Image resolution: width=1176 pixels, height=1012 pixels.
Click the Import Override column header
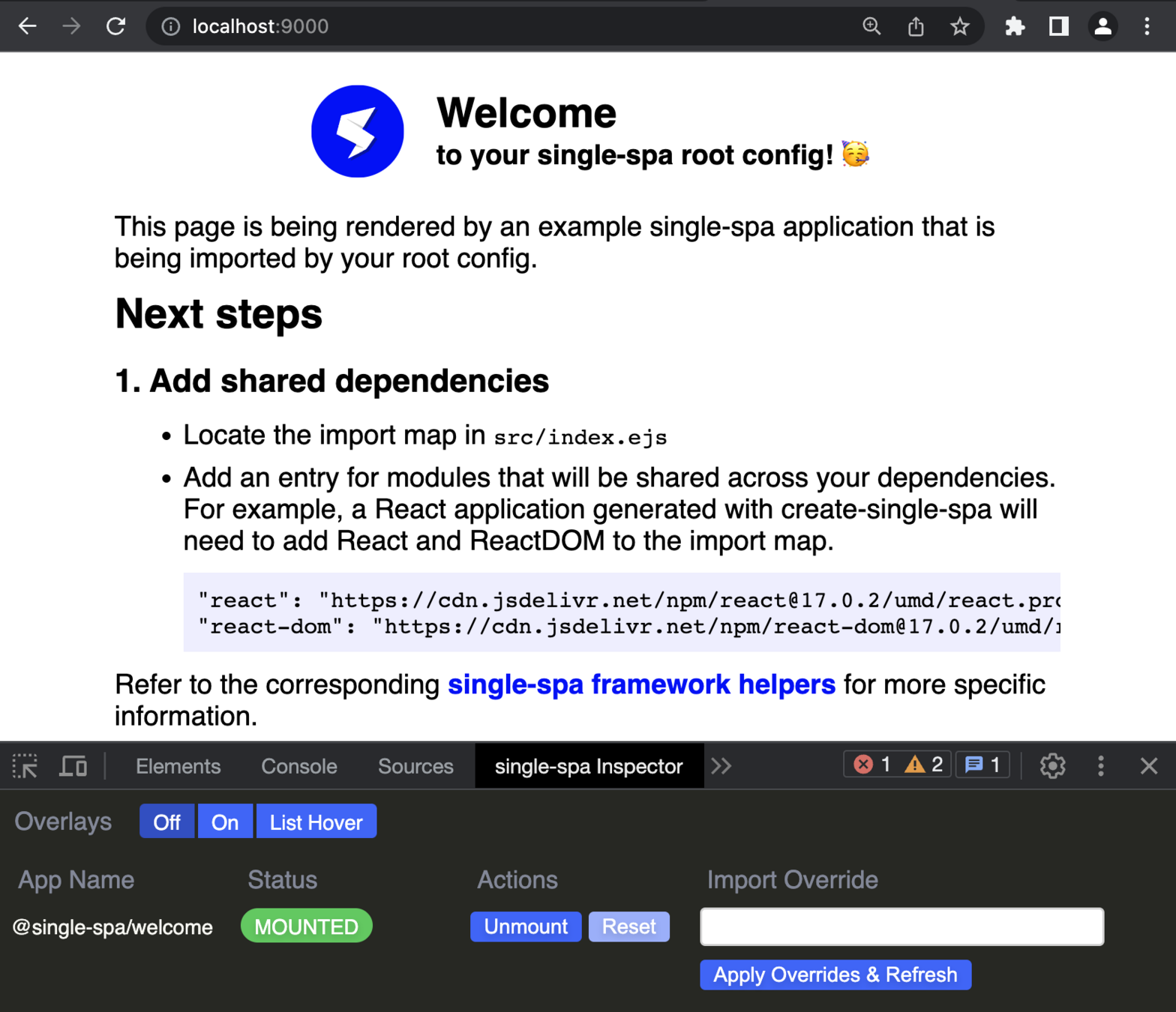793,879
